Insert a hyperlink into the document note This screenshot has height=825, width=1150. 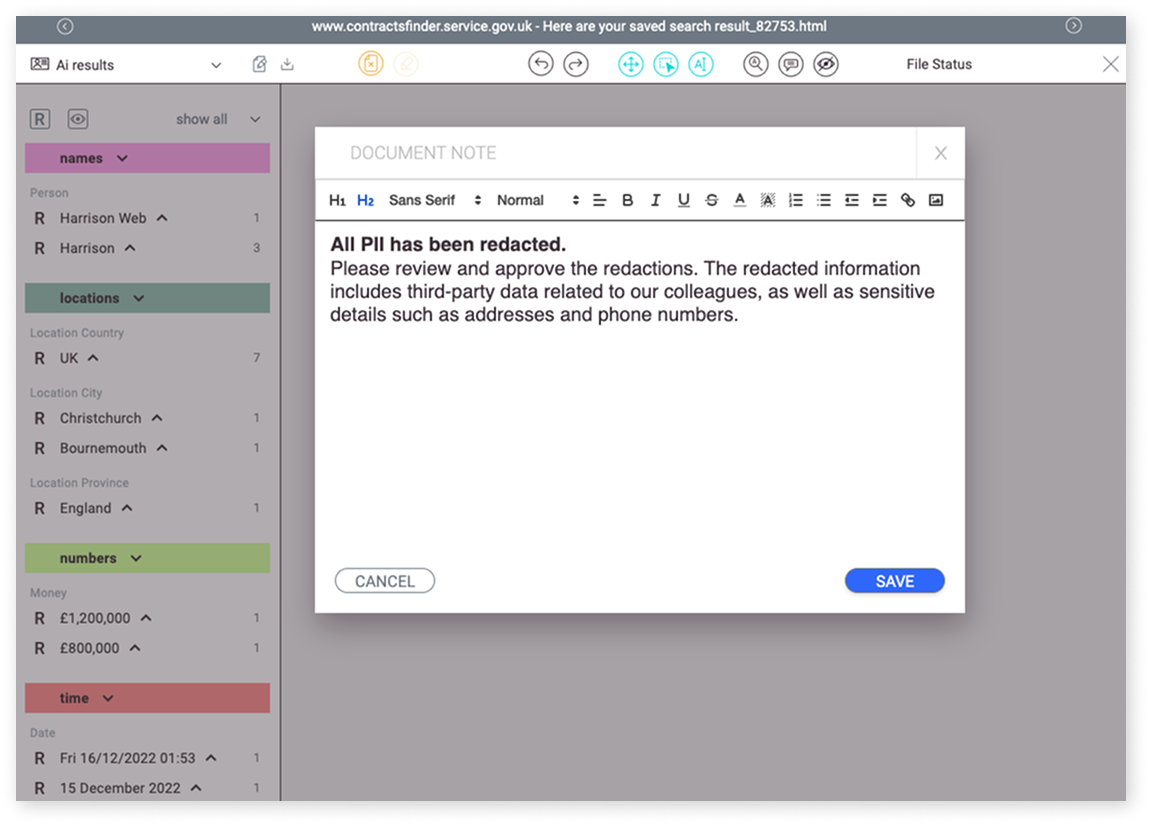[x=907, y=200]
